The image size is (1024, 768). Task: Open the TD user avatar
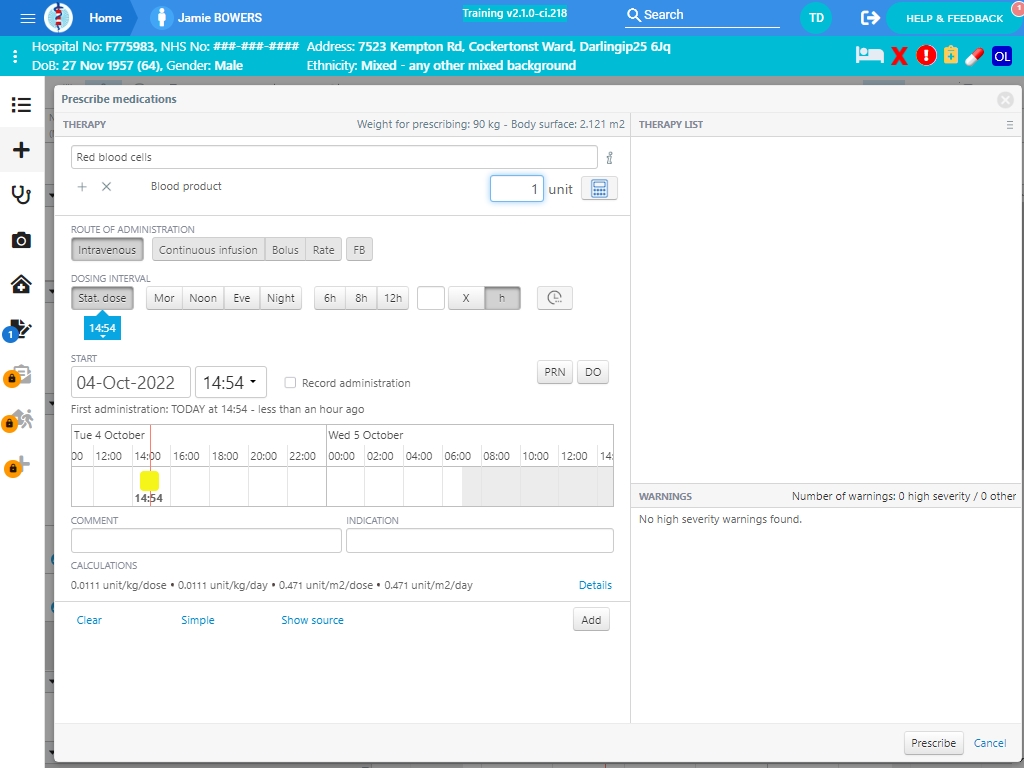tap(816, 18)
